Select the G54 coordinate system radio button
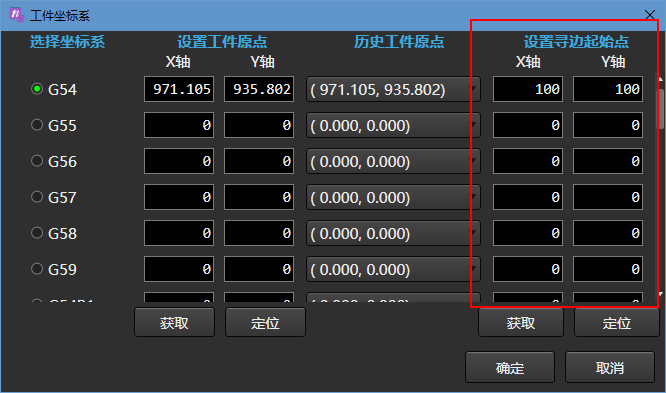 pyautogui.click(x=37, y=89)
